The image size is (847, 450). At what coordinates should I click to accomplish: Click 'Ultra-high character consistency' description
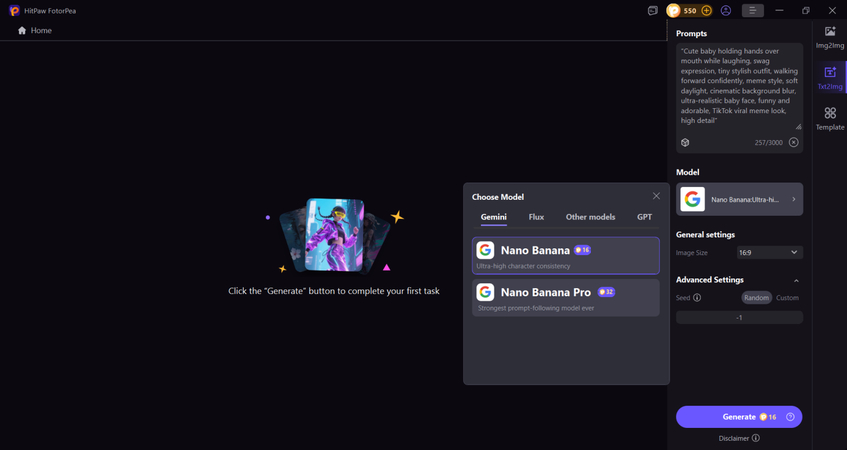coord(523,266)
